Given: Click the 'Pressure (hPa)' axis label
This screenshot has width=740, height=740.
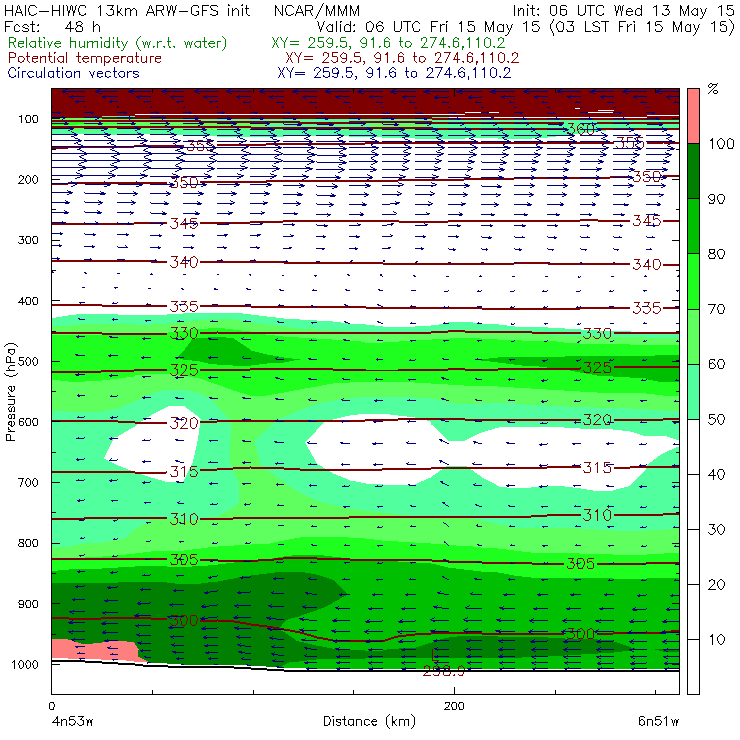Looking at the screenshot, I should point(11,392).
